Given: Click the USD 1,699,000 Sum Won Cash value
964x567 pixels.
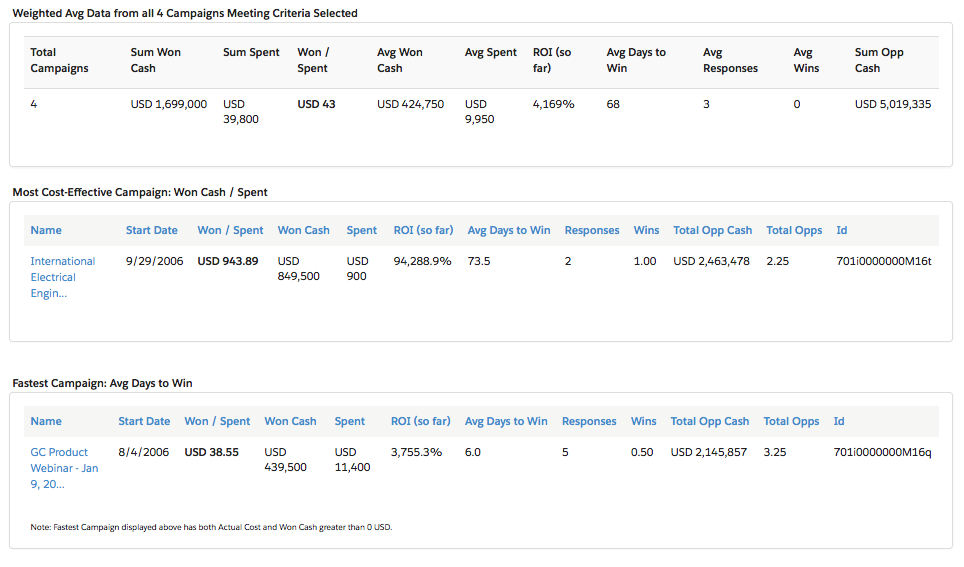Looking at the screenshot, I should click(168, 104).
